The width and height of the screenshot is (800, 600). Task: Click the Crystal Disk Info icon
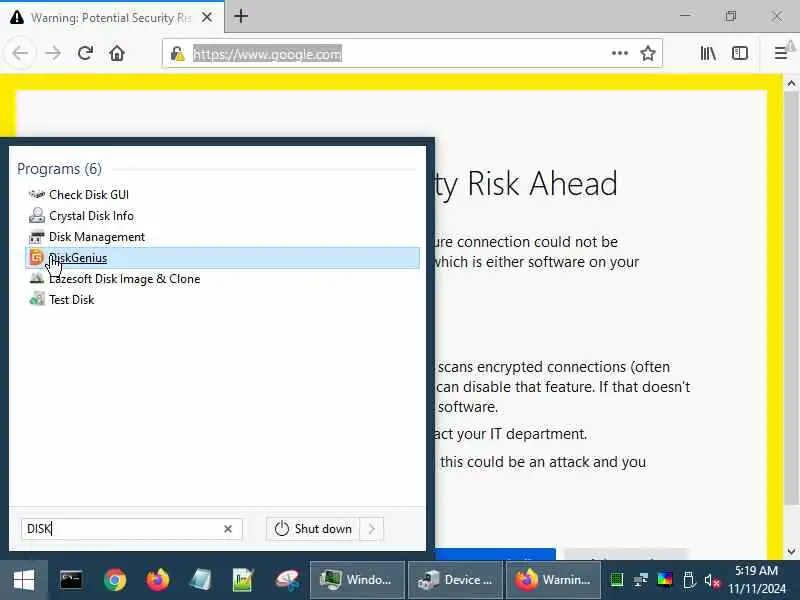(37, 215)
